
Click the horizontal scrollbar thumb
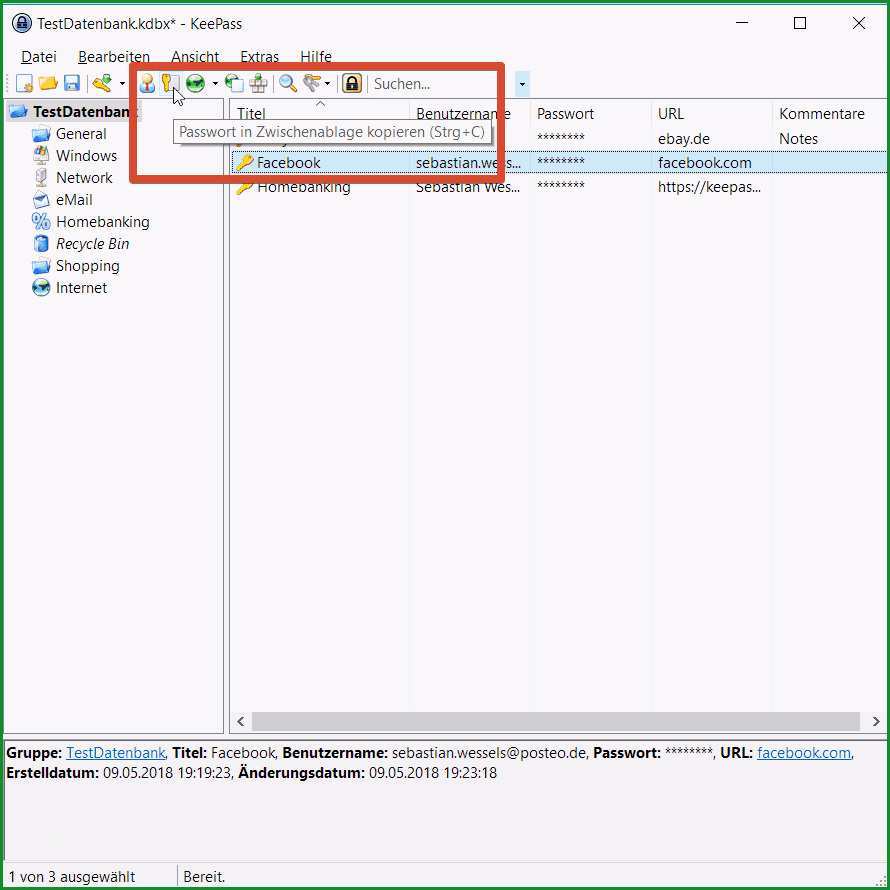(x=556, y=721)
